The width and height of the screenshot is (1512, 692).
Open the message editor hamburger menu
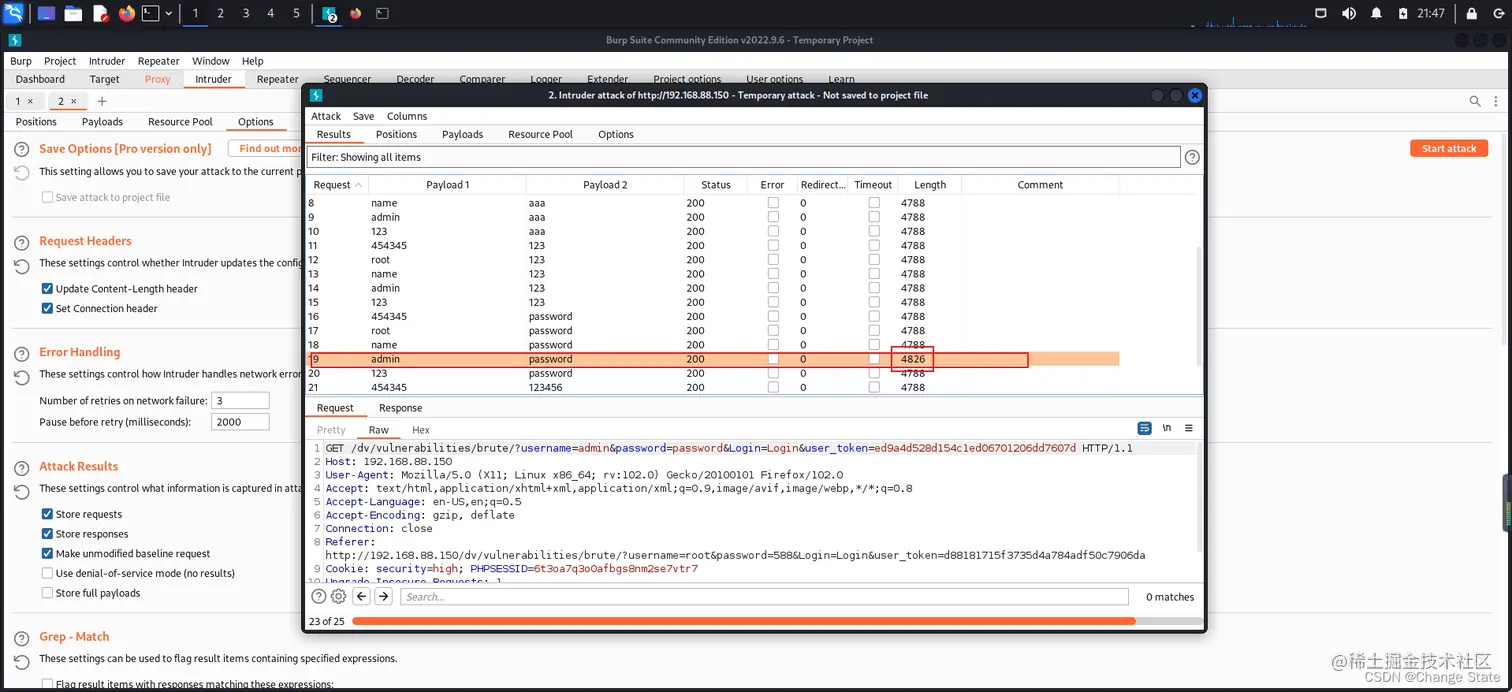(x=1189, y=428)
